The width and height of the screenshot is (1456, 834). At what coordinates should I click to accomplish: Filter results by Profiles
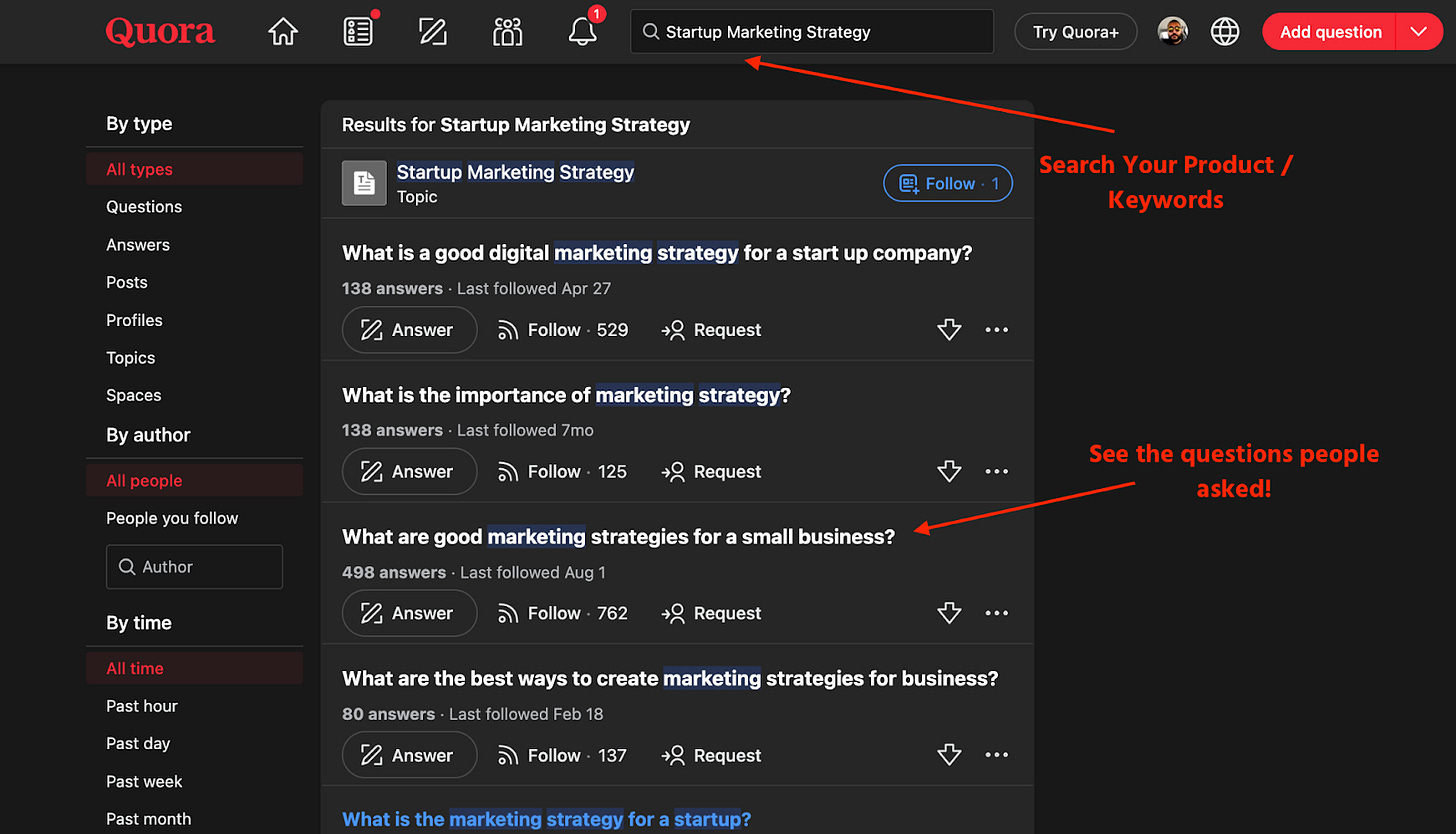[134, 321]
